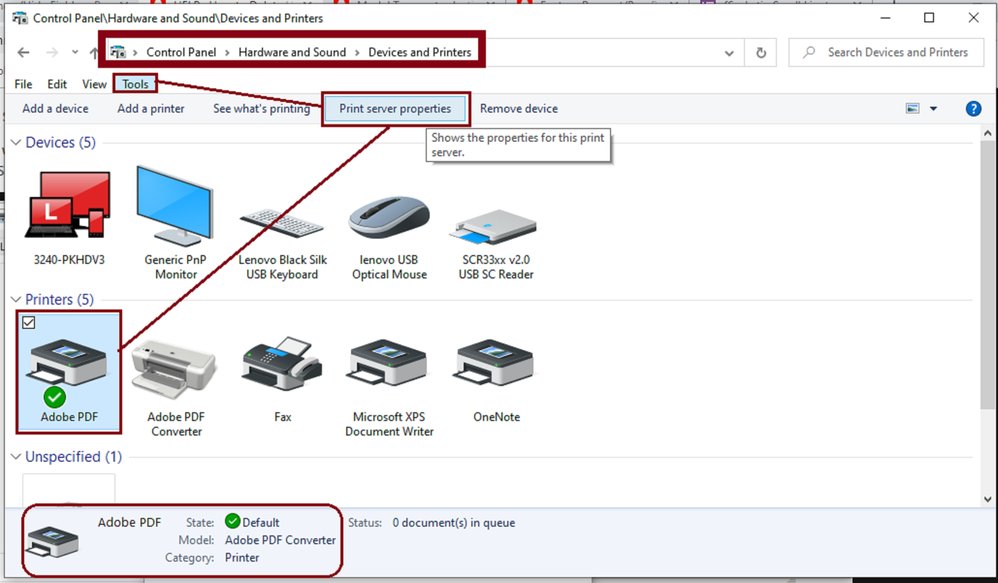Go to Control Panel breadcrumb
Screen dimensions: 998x583
181,52
